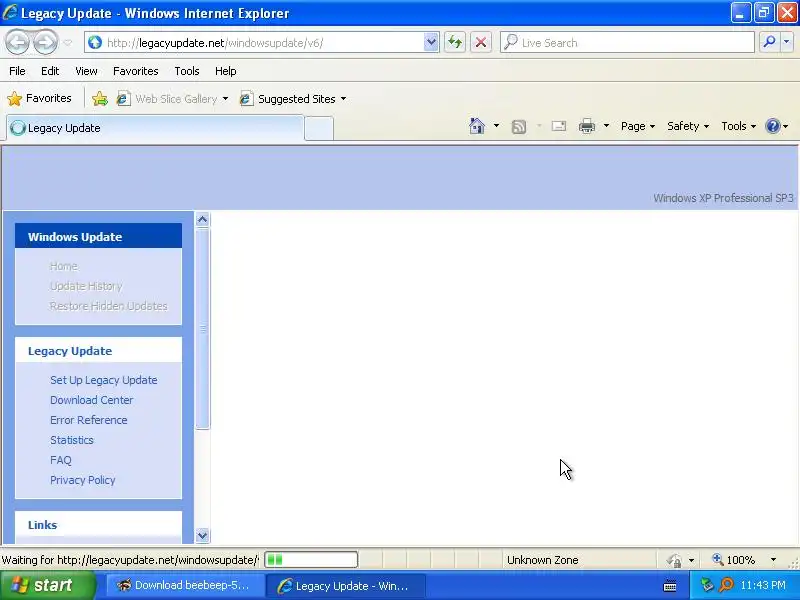This screenshot has height=600, width=800.
Task: Open the Help menu
Action: click(x=226, y=71)
